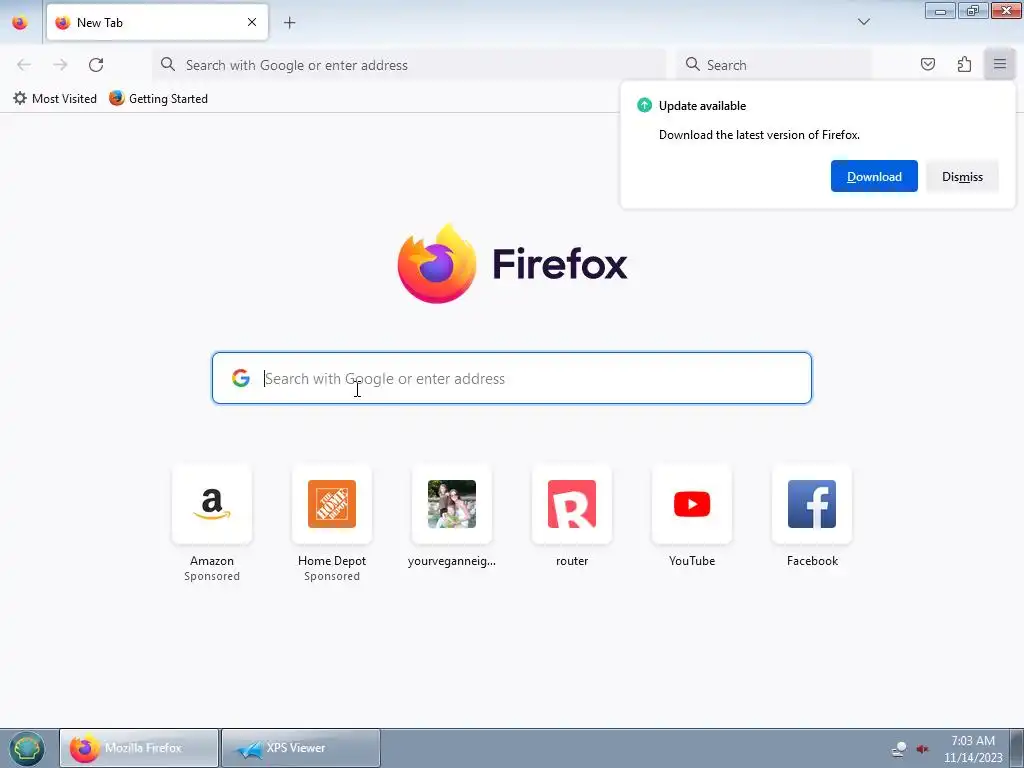Click the Google G logo in search field
The image size is (1024, 768).
240,378
